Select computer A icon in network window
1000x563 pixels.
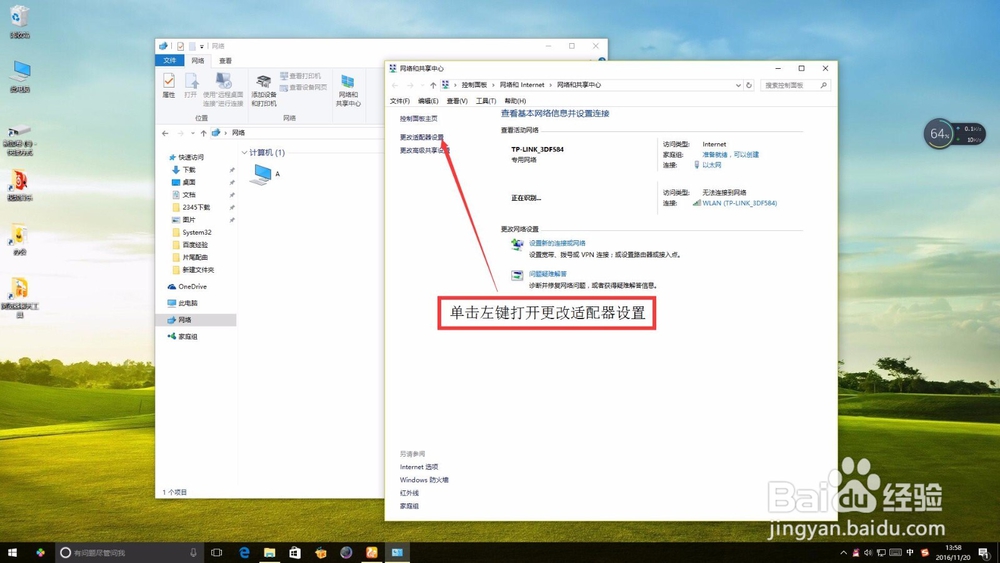tap(261, 174)
